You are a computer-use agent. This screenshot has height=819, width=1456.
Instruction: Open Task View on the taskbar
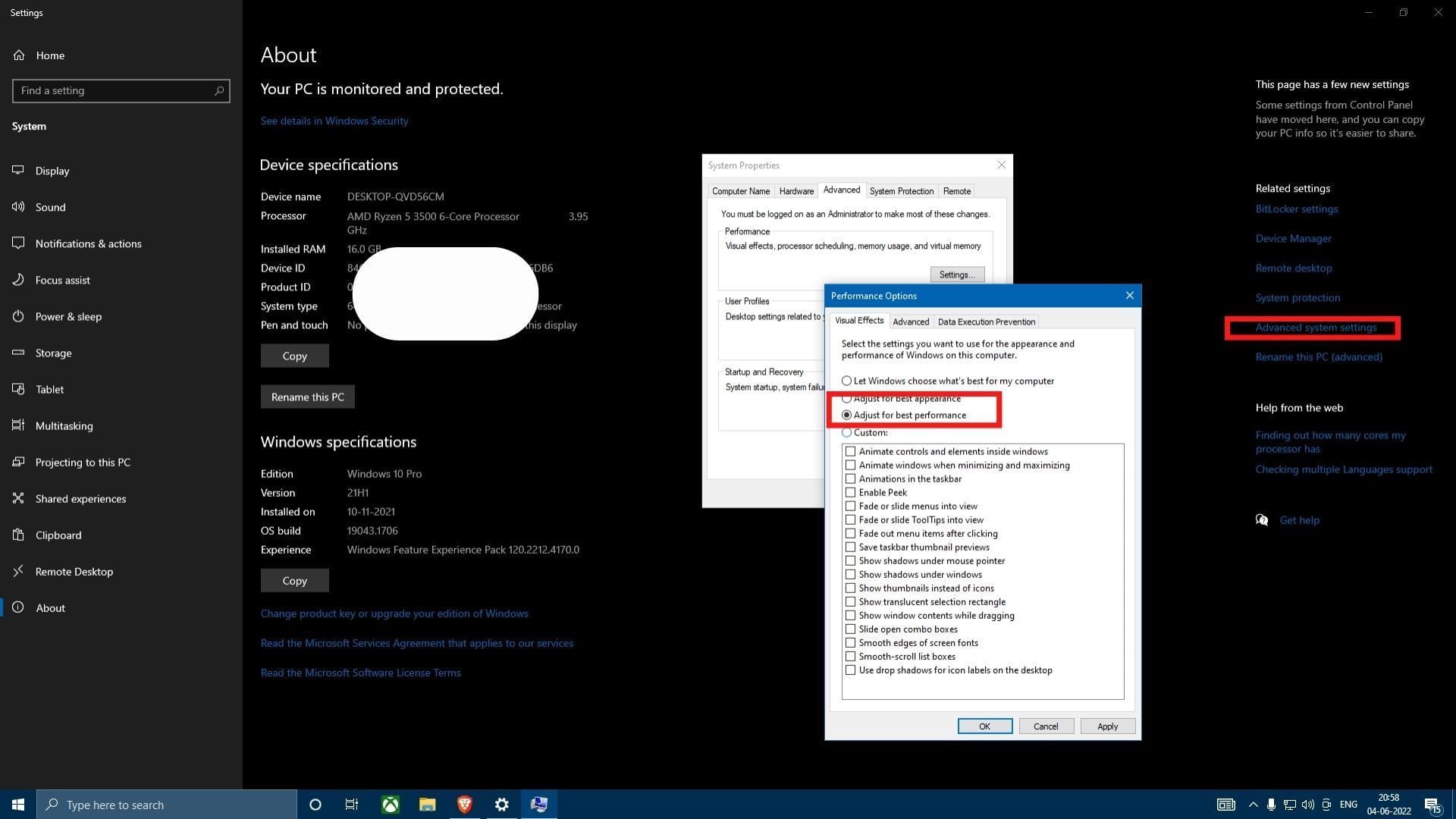click(351, 805)
